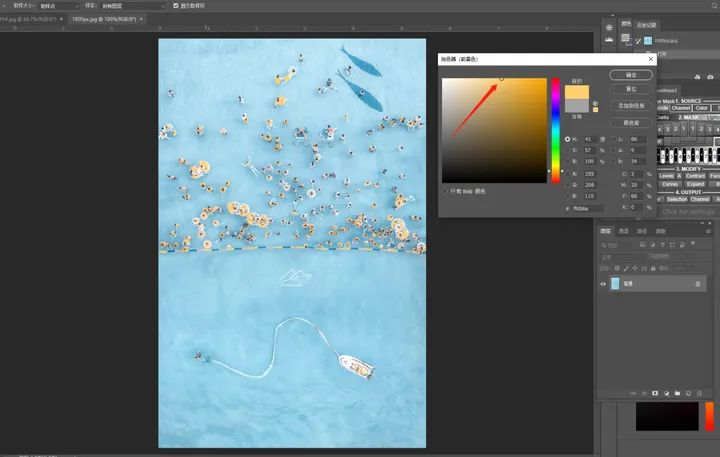Select the HSB brightness B radio button
Screen dimensions: 720x457
pos(568,161)
